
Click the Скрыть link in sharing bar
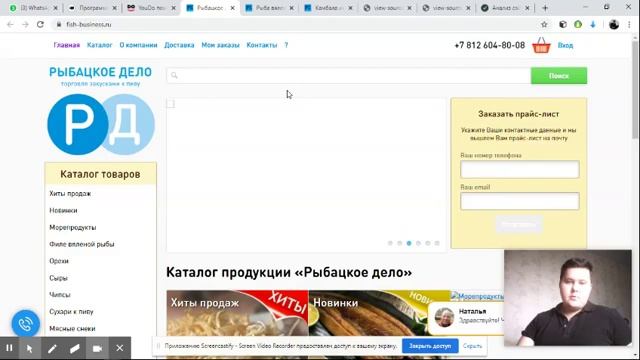473,346
